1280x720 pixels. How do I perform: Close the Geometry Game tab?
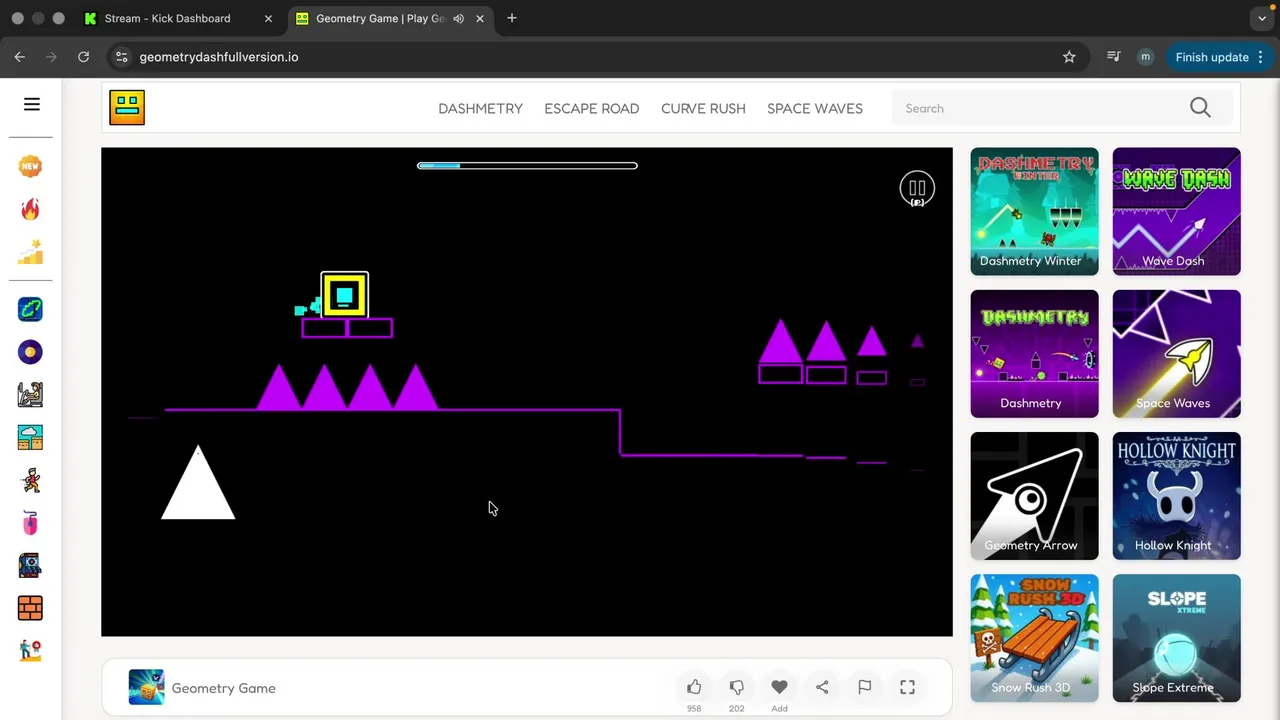point(480,18)
